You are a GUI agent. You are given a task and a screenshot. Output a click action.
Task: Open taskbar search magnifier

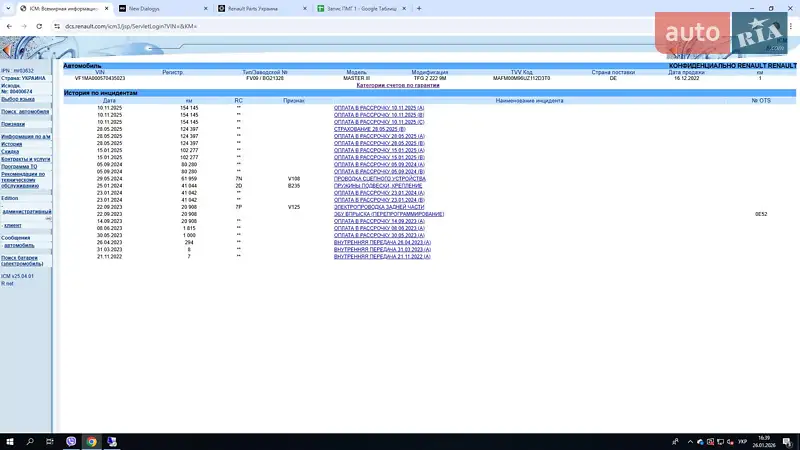pos(30,440)
